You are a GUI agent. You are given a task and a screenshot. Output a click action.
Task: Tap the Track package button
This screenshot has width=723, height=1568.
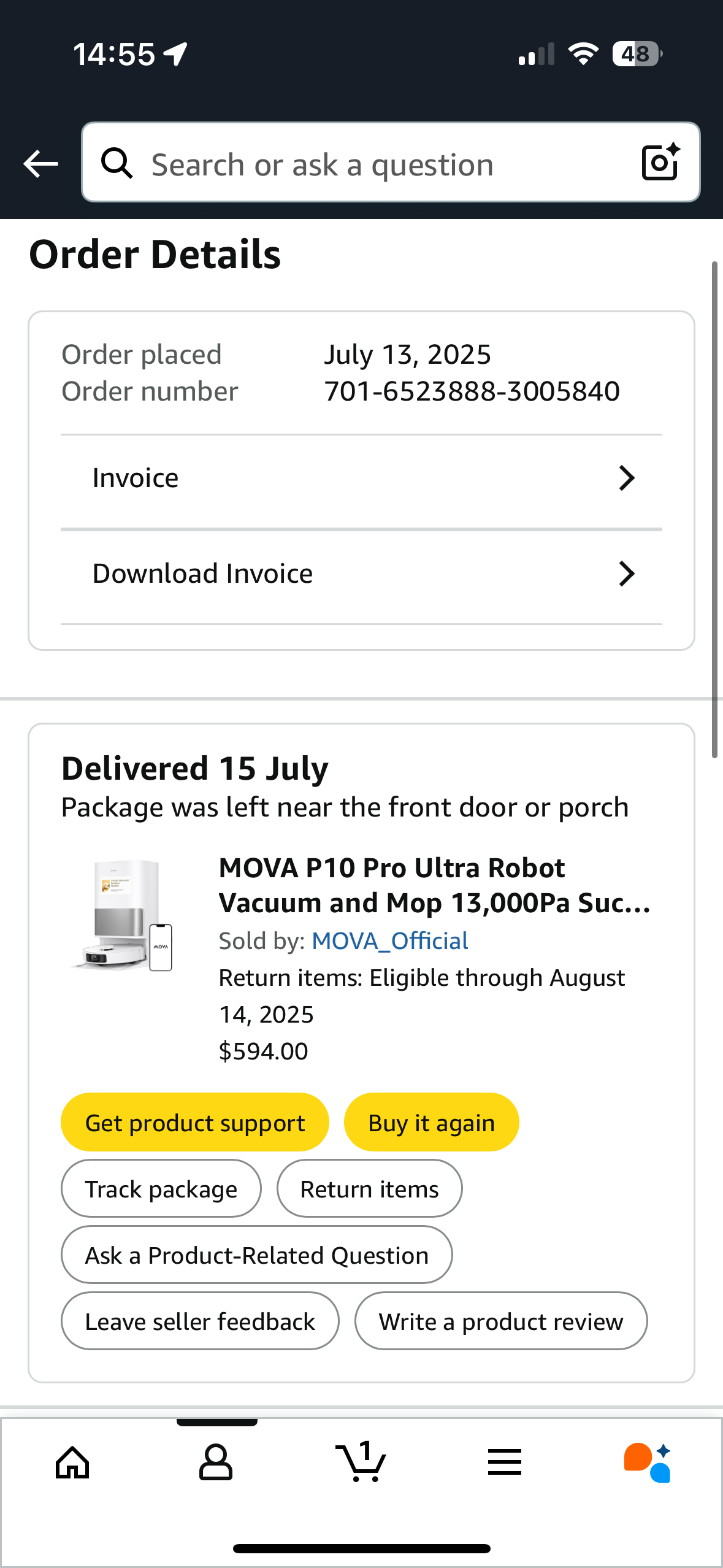point(161,1189)
